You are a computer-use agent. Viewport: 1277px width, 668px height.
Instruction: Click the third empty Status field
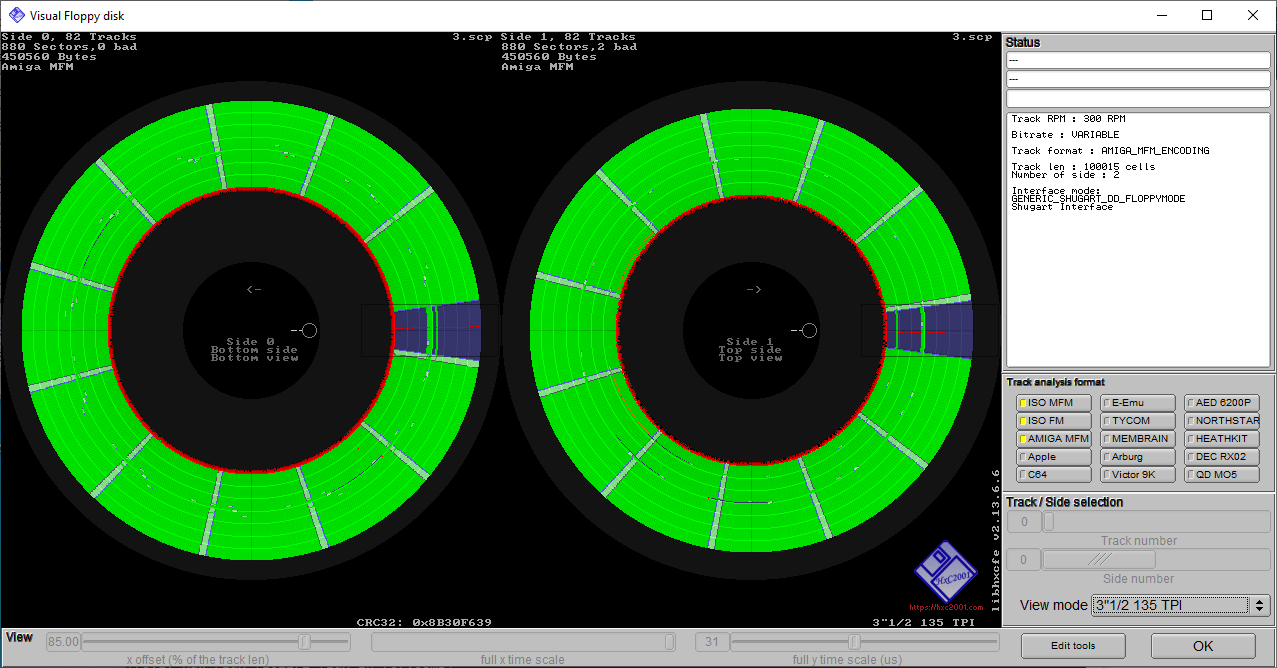1137,99
